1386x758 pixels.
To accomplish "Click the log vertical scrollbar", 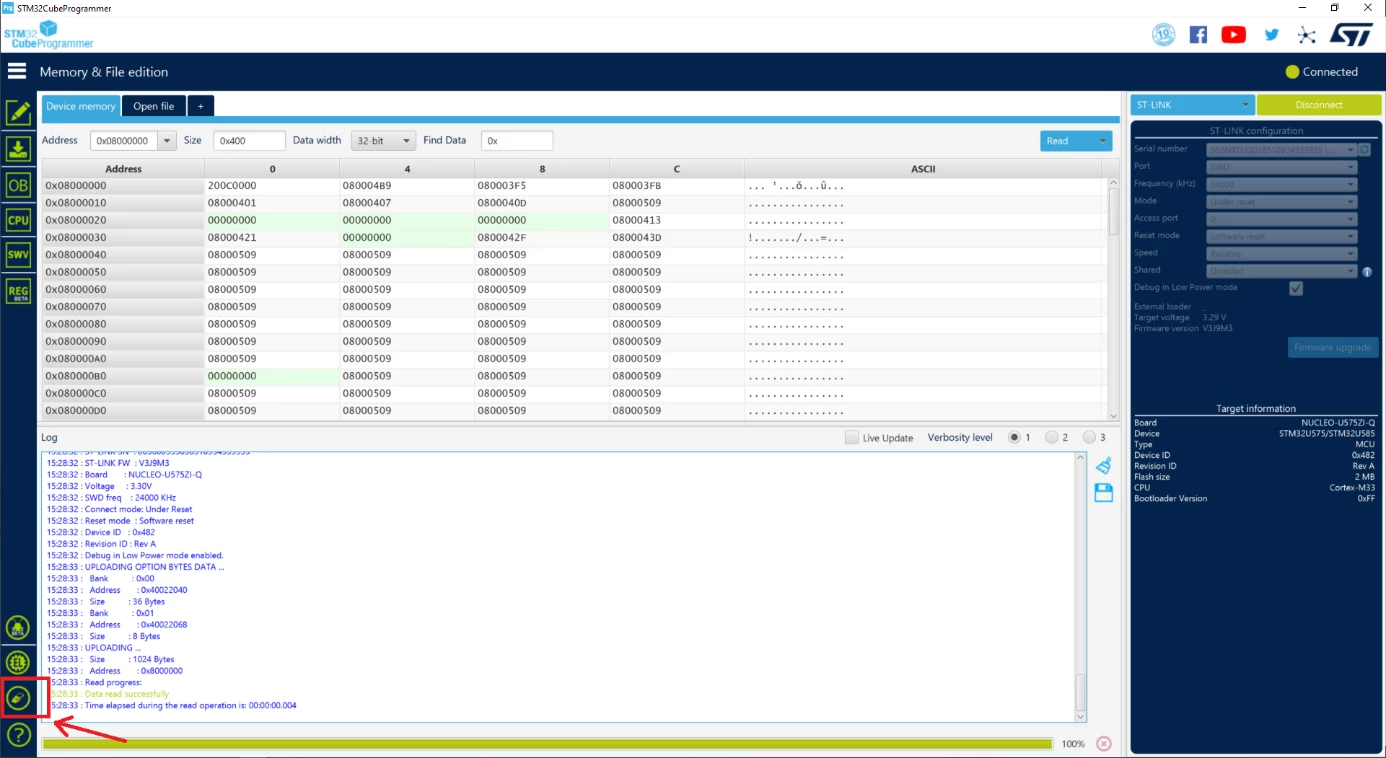I will [1080, 587].
